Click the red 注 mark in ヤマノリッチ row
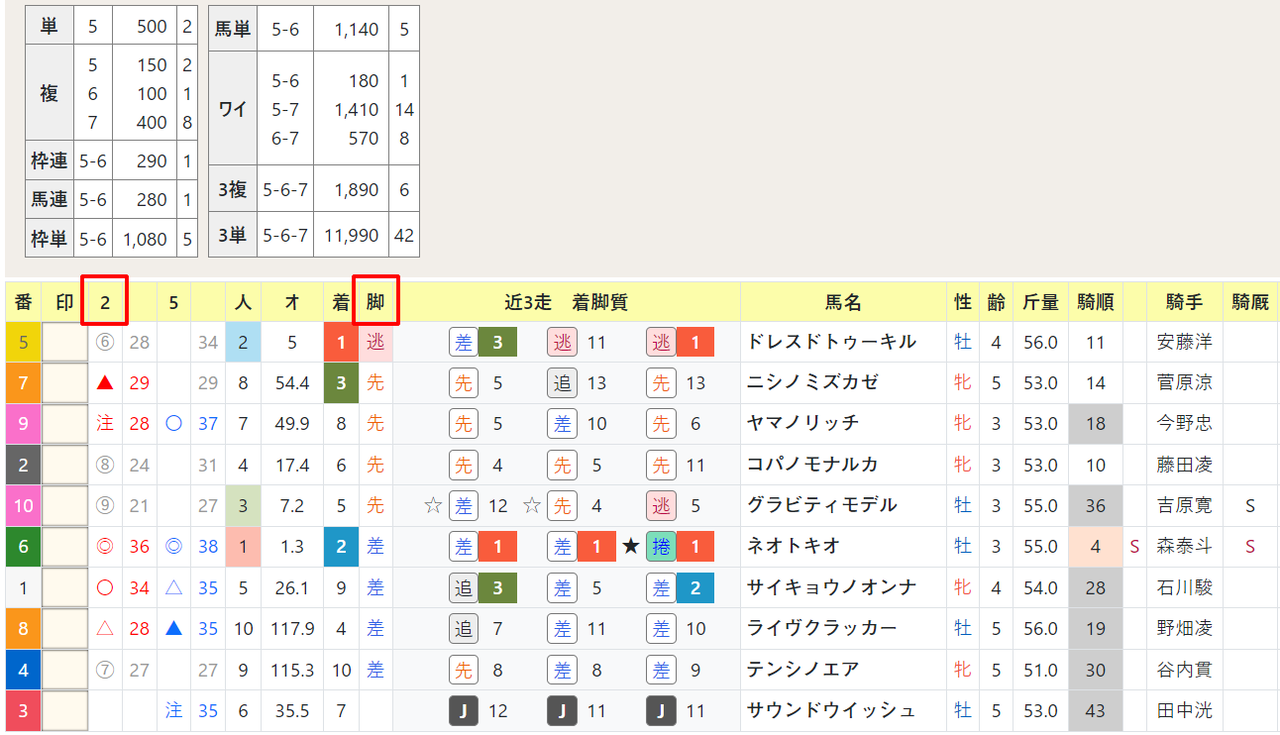 coord(104,423)
